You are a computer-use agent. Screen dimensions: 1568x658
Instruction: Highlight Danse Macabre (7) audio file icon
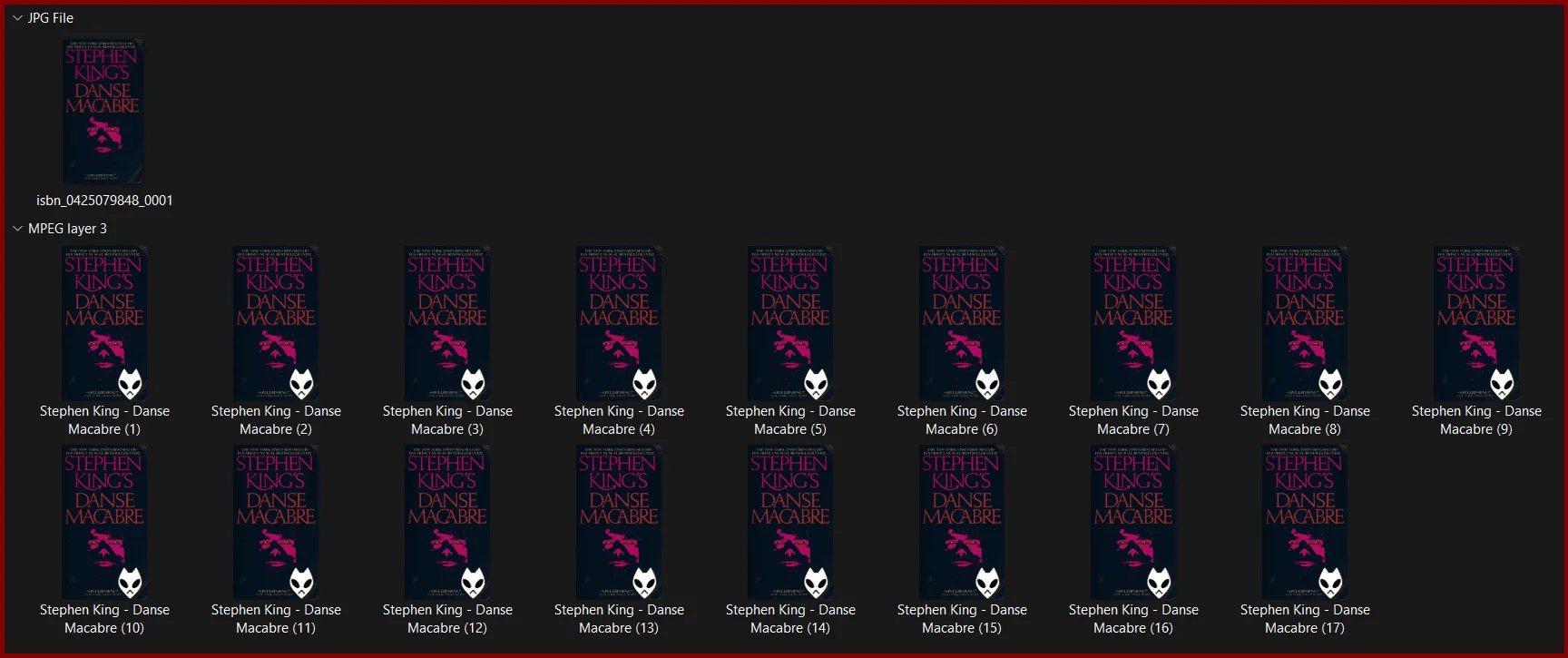1133,323
